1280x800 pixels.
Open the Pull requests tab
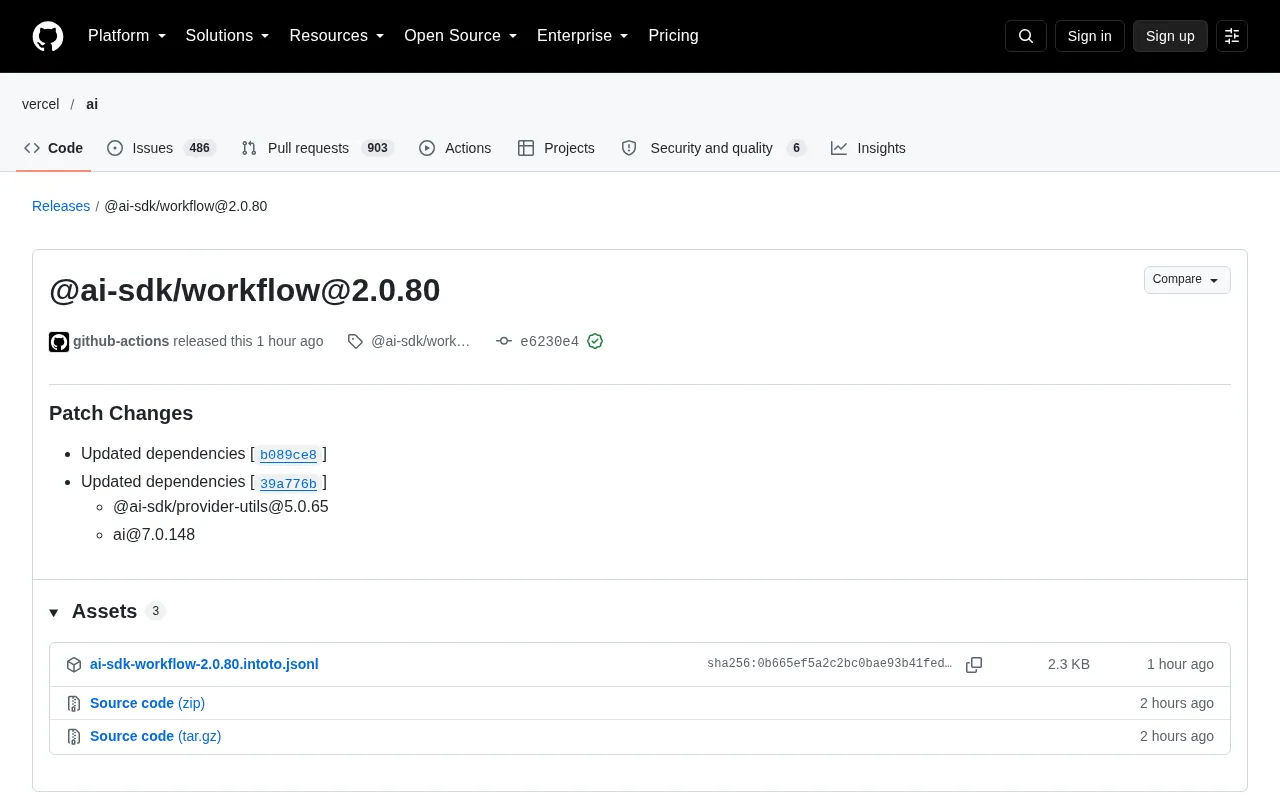[318, 148]
